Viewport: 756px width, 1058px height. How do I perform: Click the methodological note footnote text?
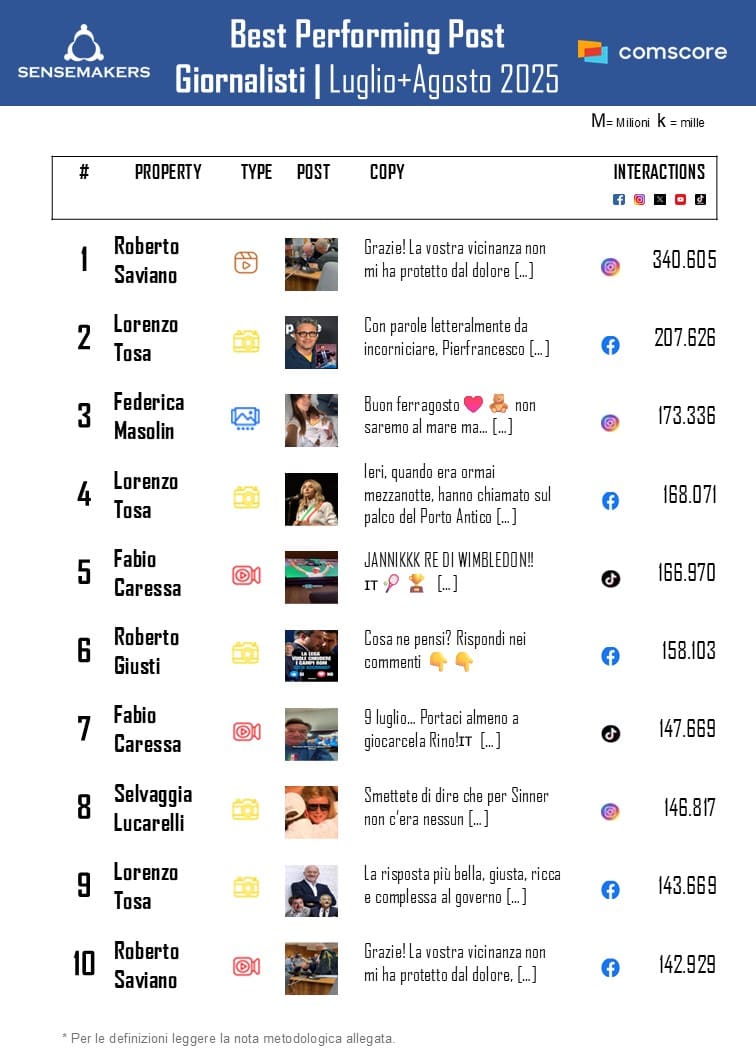tap(228, 1038)
